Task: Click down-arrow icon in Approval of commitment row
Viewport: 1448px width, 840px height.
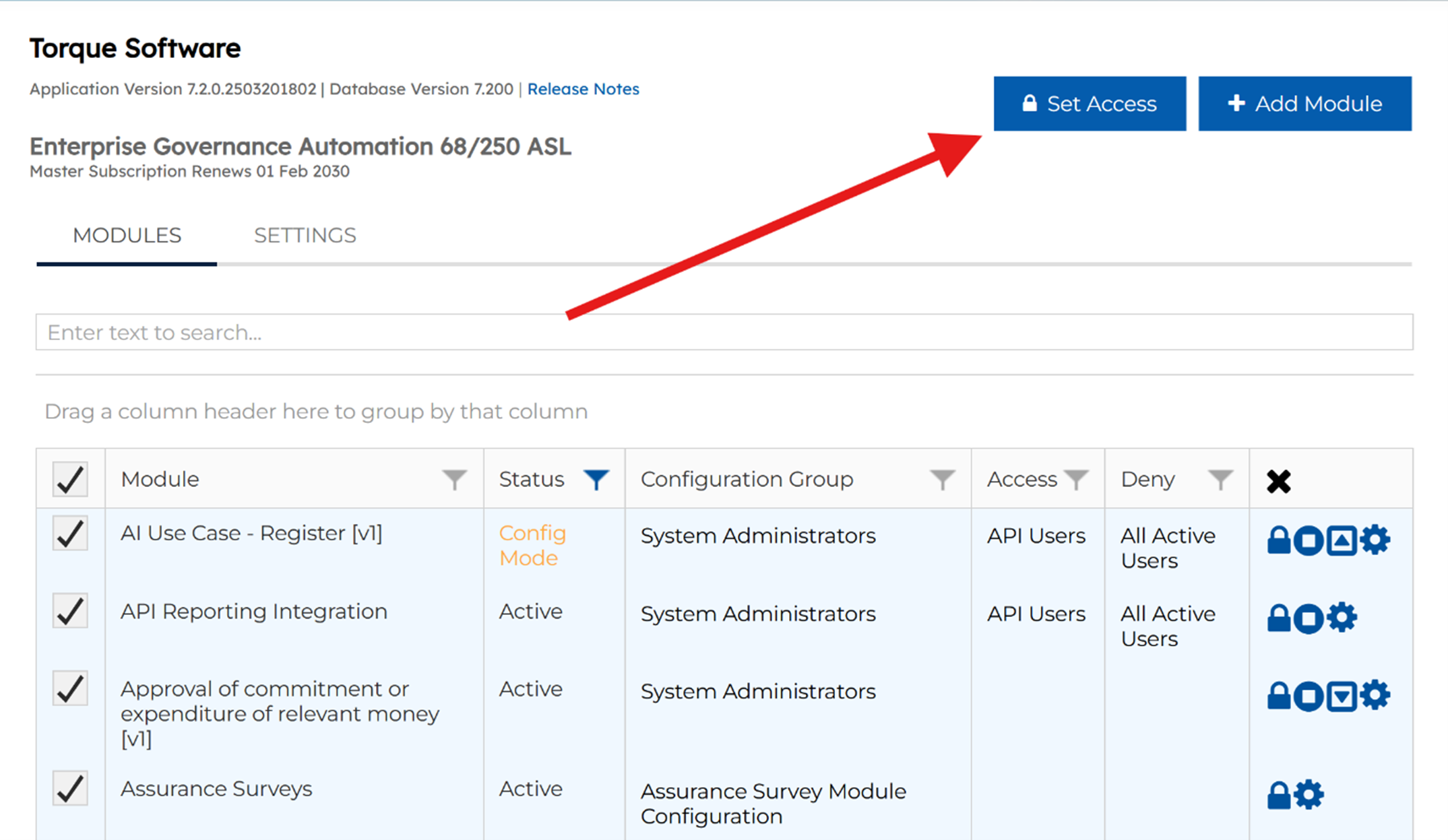Action: tap(1342, 696)
